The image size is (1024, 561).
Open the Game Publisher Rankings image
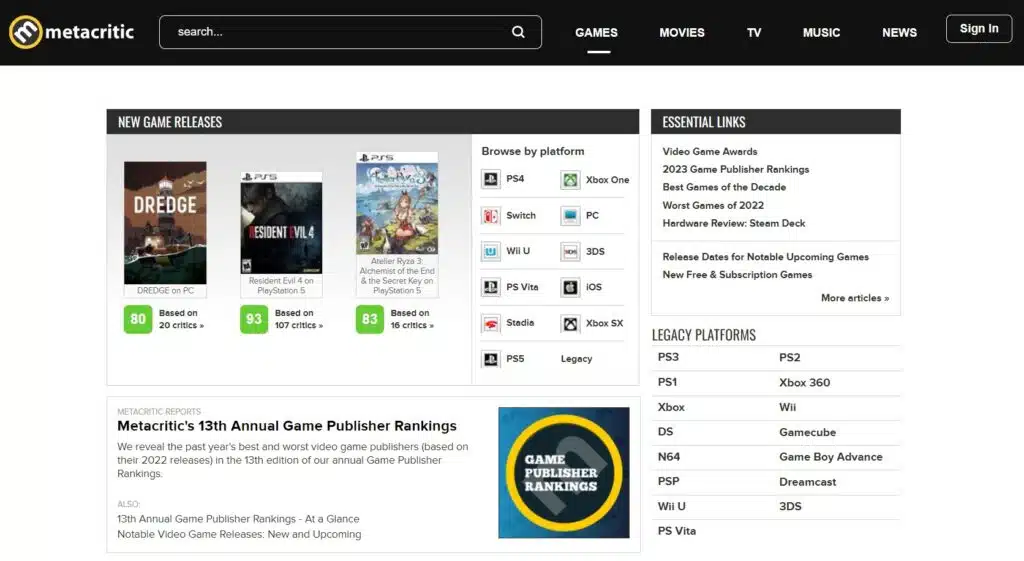click(x=564, y=473)
